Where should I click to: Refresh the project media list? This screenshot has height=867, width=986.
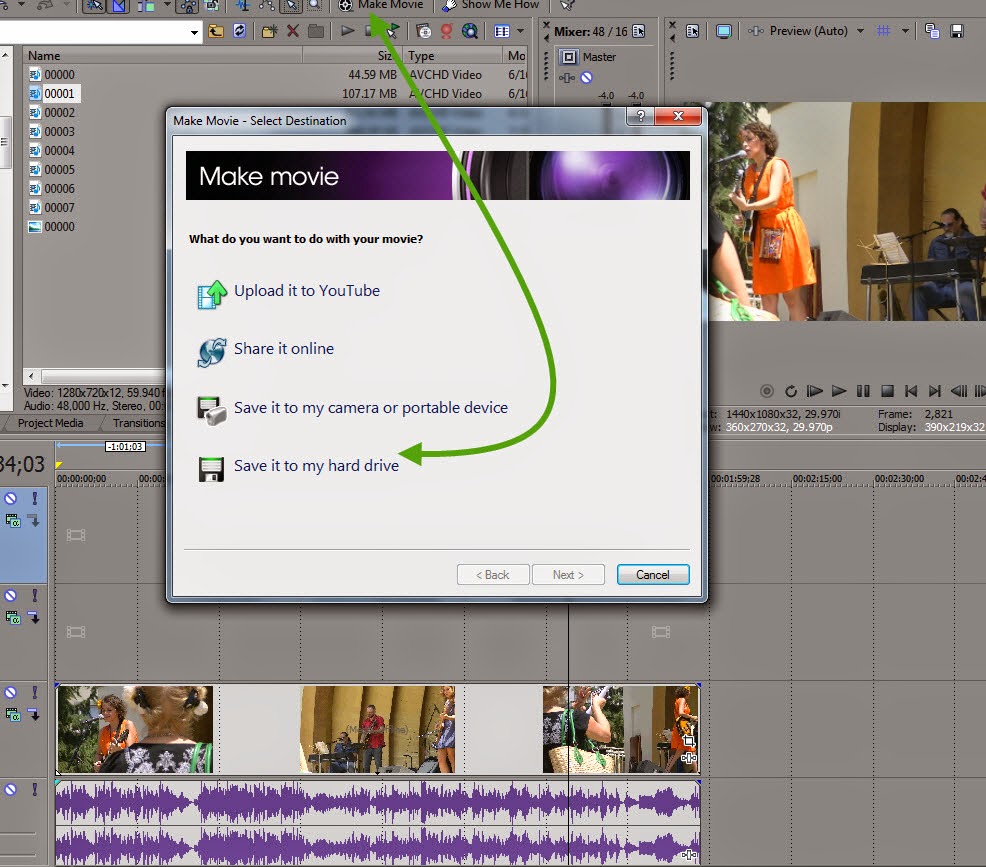pos(239,31)
